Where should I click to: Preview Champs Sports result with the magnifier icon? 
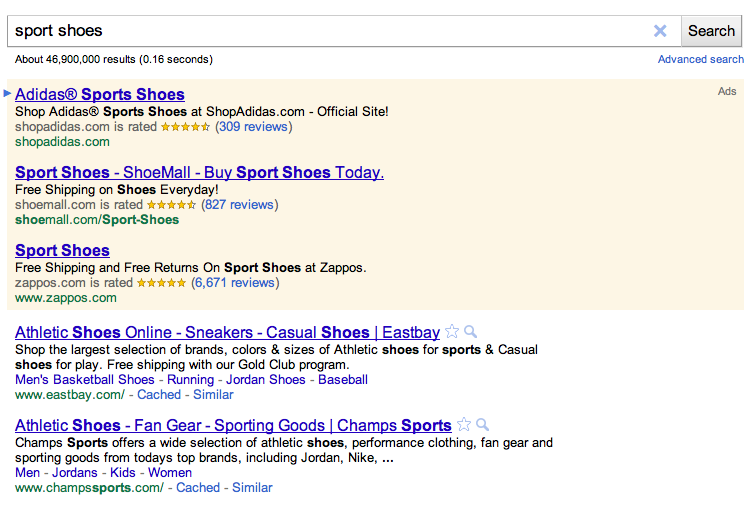pos(483,425)
